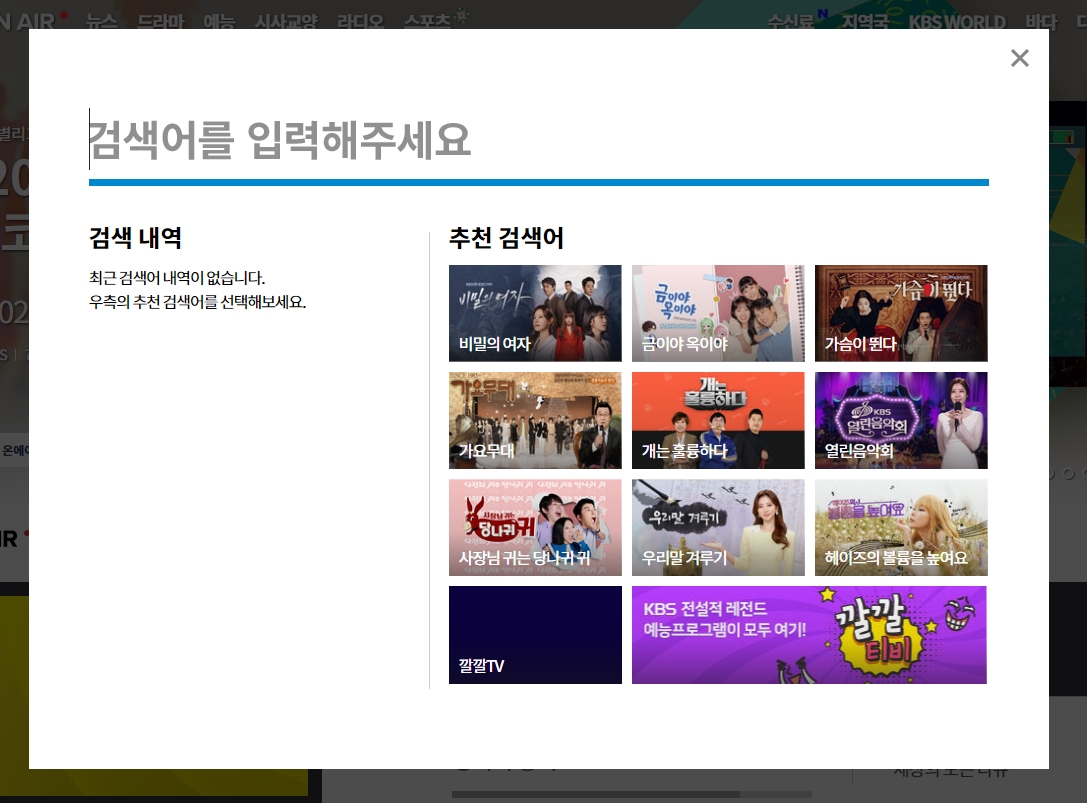Close the search overlay with the X
1087x803 pixels.
(x=1019, y=58)
